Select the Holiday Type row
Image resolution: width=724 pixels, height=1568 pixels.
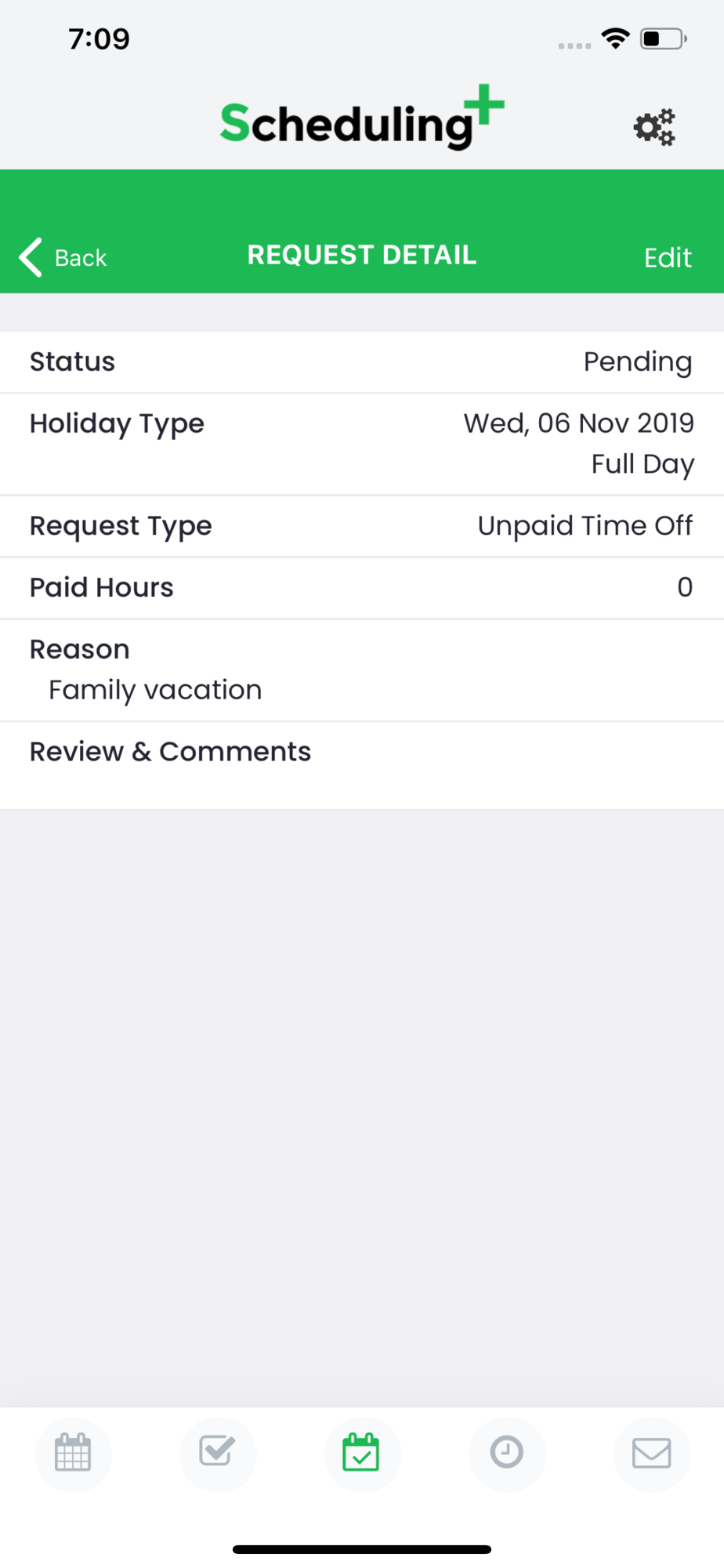click(x=362, y=445)
